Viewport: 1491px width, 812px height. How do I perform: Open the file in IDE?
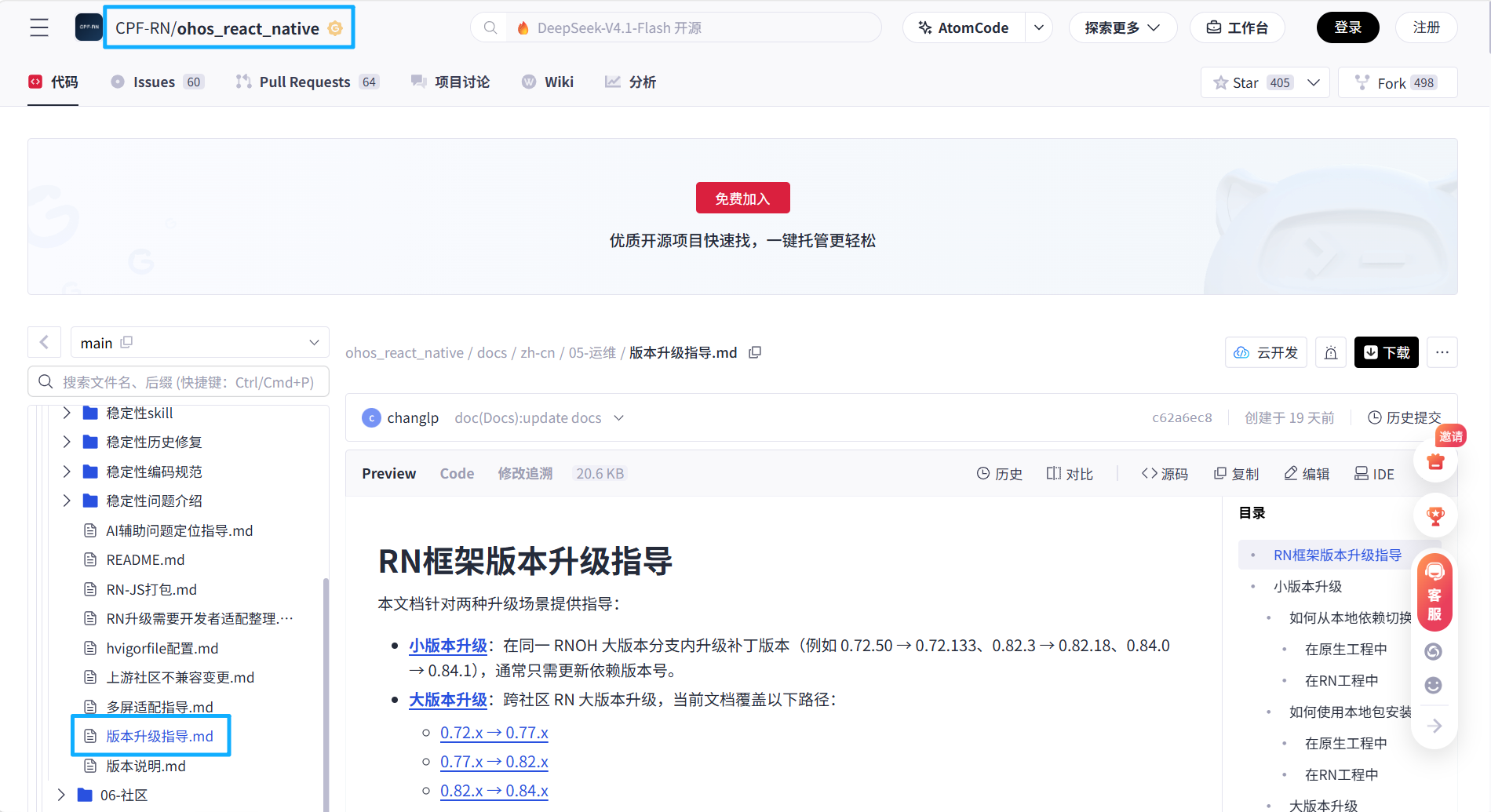click(x=1374, y=473)
